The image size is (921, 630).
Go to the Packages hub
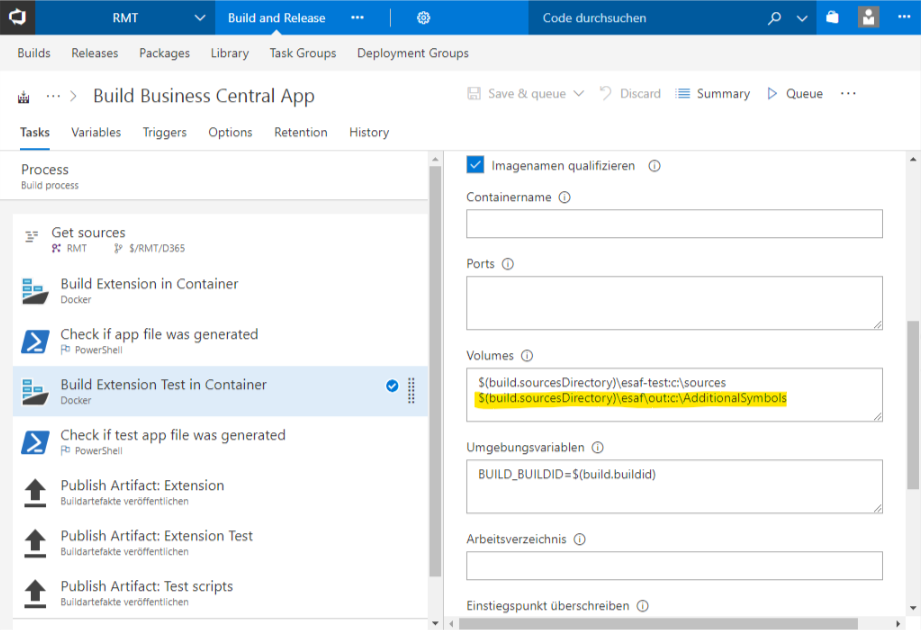tap(164, 53)
